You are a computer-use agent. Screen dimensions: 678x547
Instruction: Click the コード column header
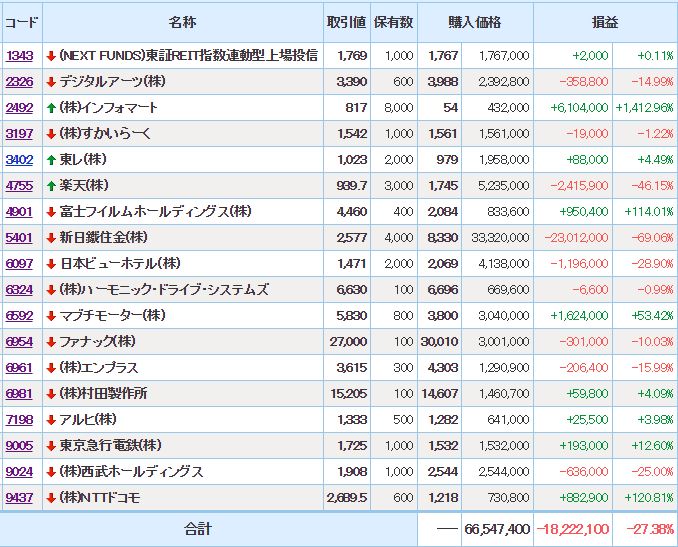[x=21, y=22]
